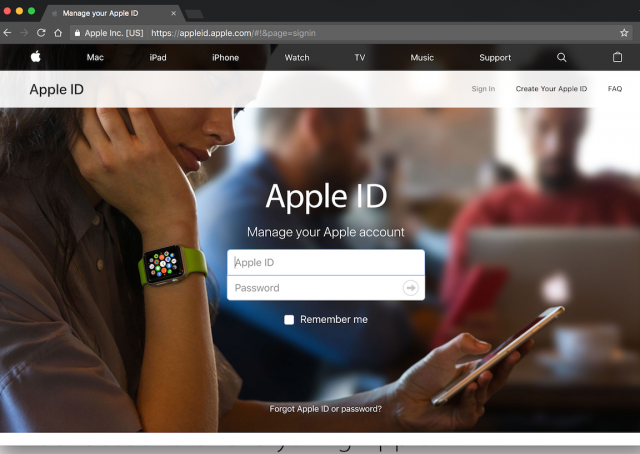Click Forgot Apple ID or password link
This screenshot has height=454, width=640.
coord(325,409)
